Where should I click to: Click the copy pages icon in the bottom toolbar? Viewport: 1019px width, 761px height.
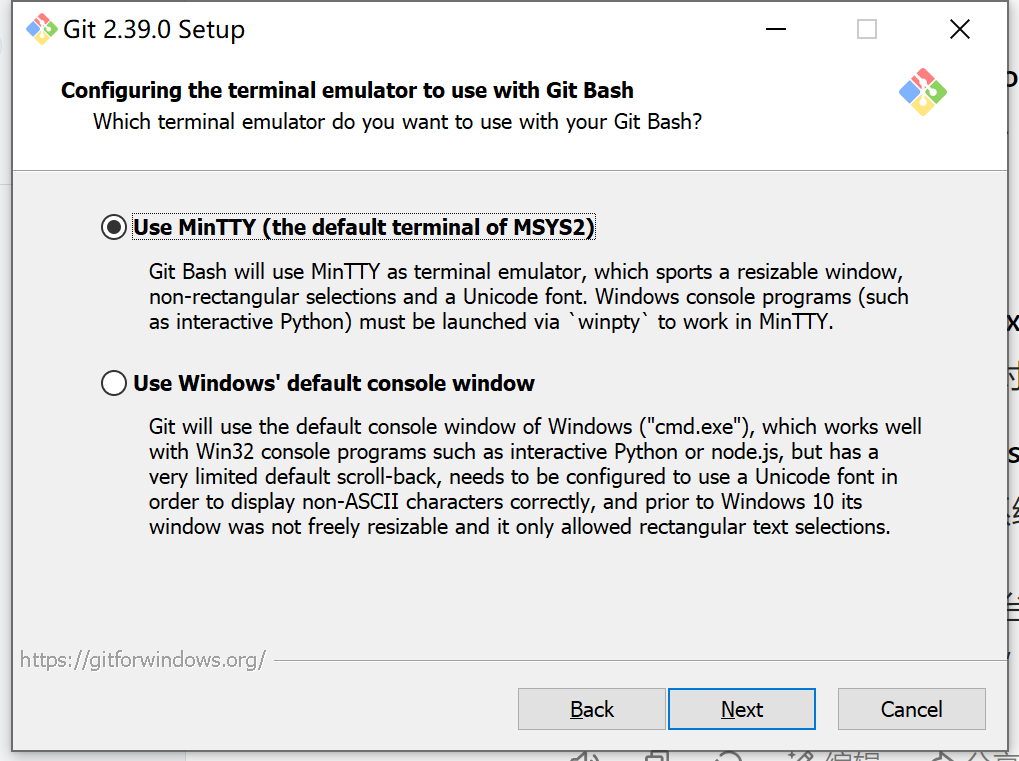click(x=655, y=757)
